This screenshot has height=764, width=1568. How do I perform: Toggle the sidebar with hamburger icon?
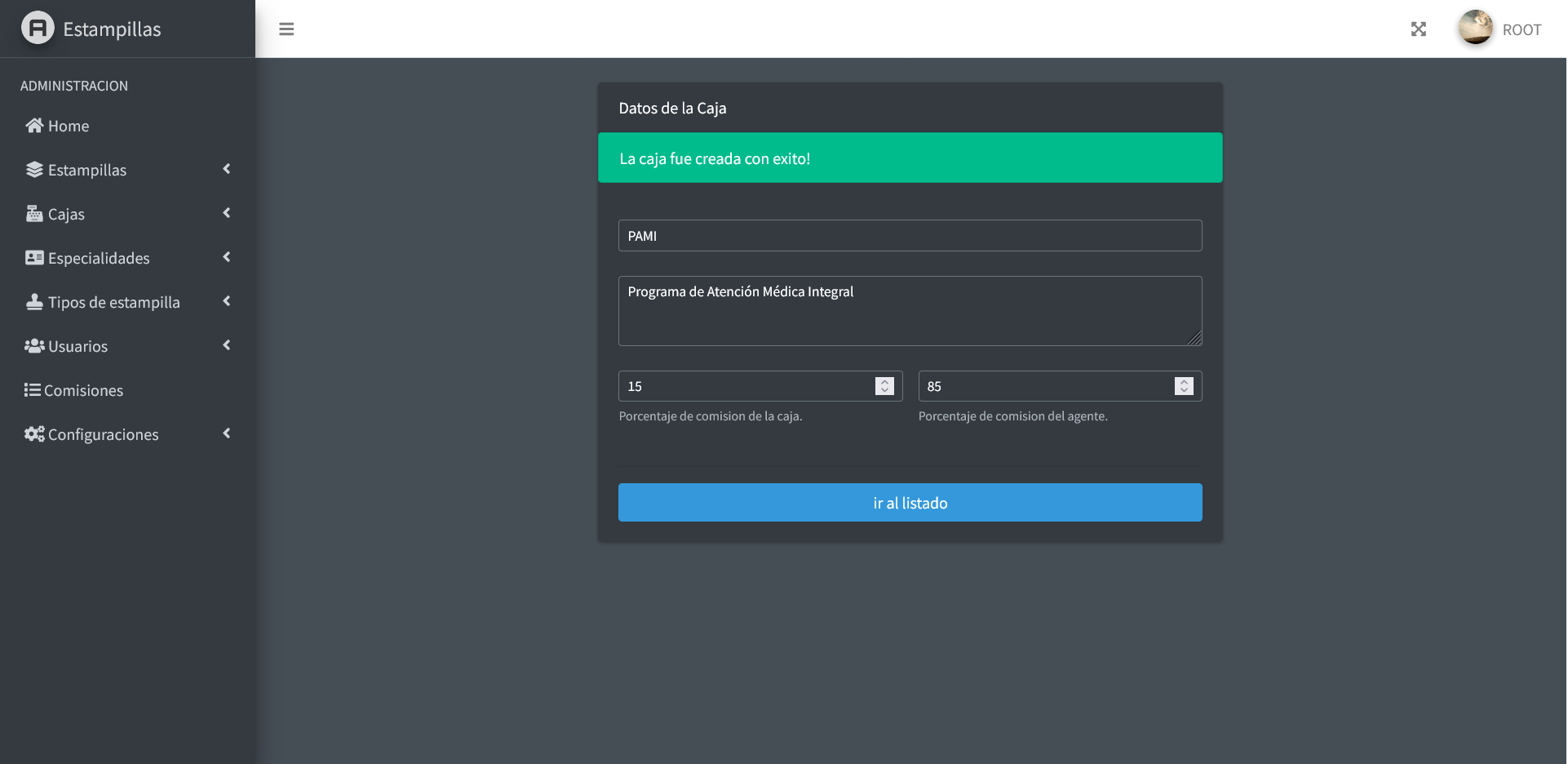pyautogui.click(x=286, y=29)
